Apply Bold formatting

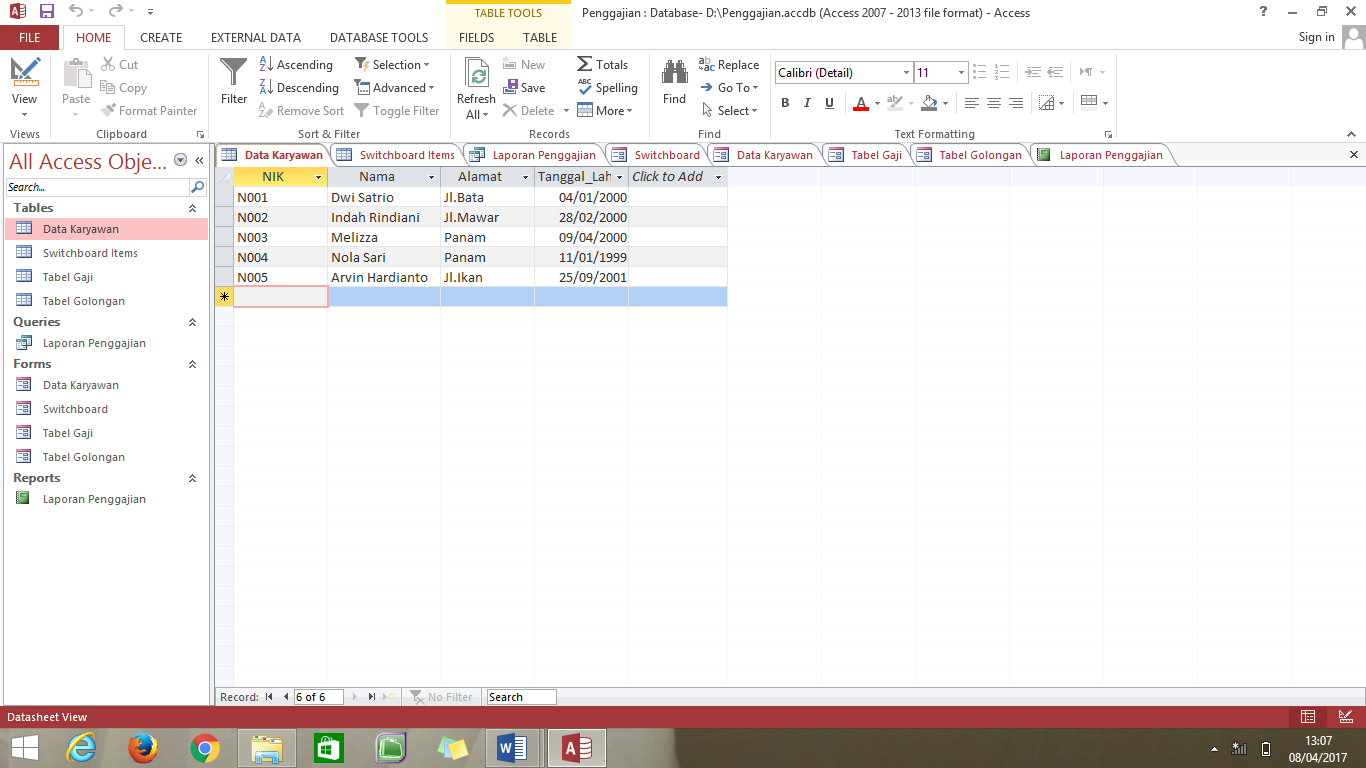pyautogui.click(x=785, y=103)
